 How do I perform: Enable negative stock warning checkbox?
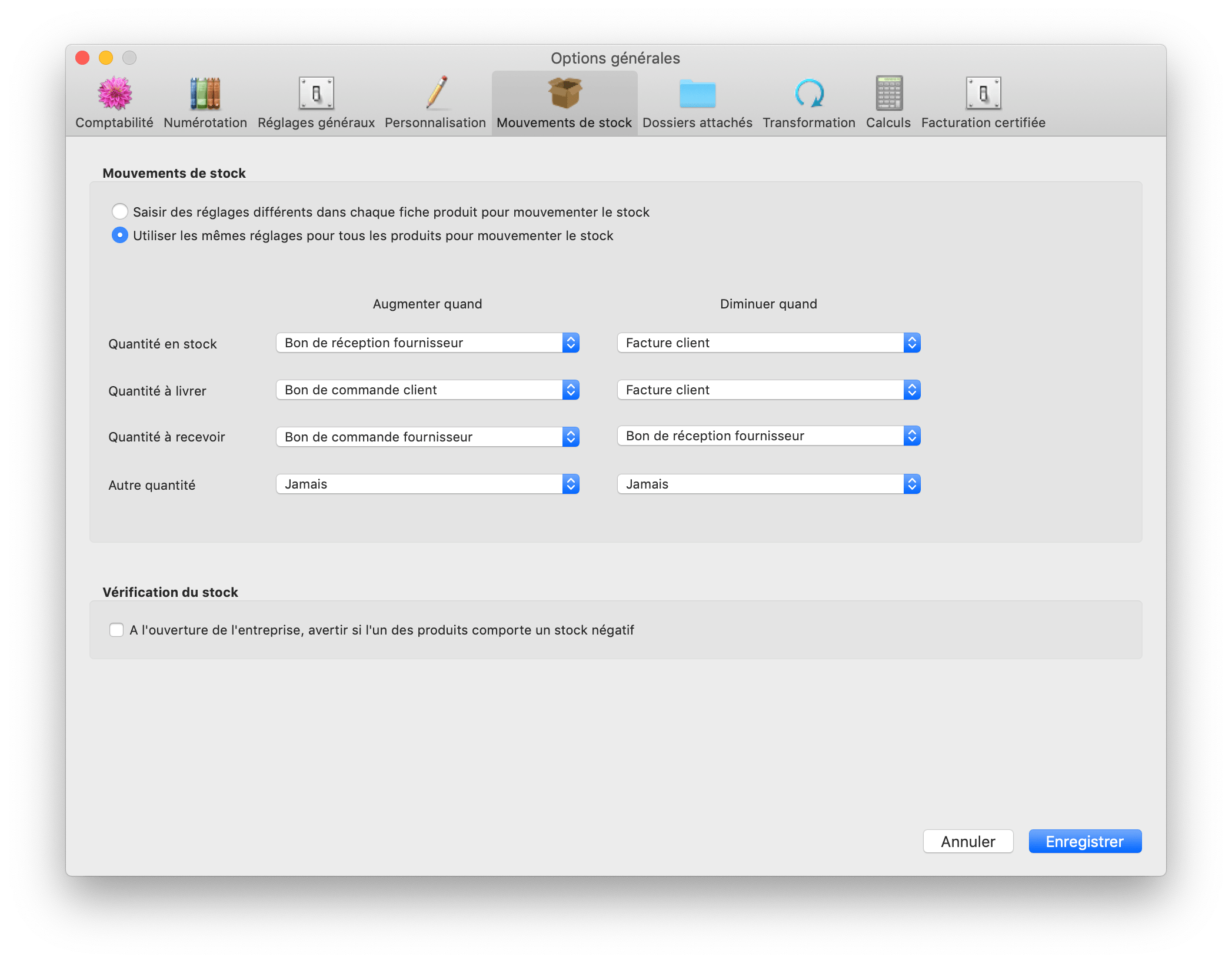pyautogui.click(x=116, y=630)
